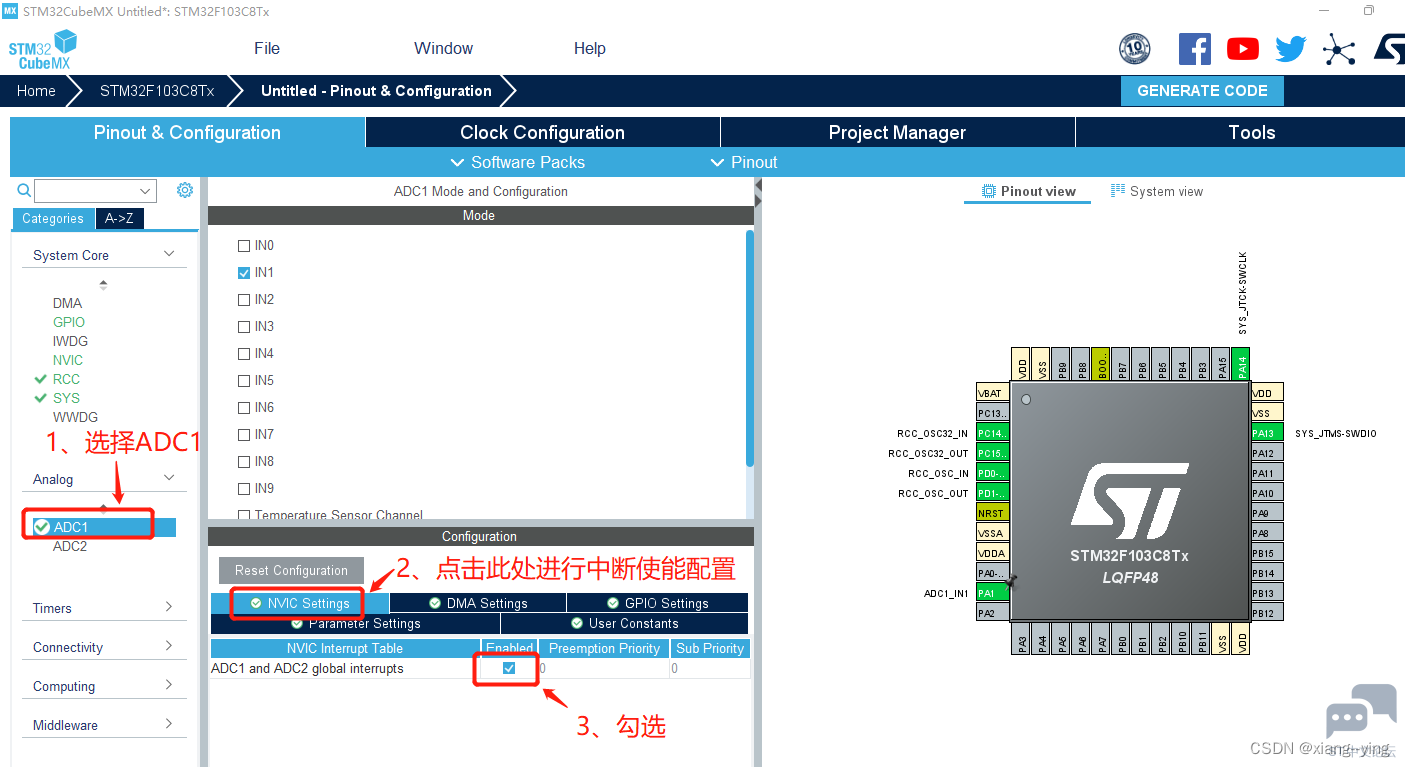
Task: Click the STM32CubeMX logo
Action: (42, 49)
